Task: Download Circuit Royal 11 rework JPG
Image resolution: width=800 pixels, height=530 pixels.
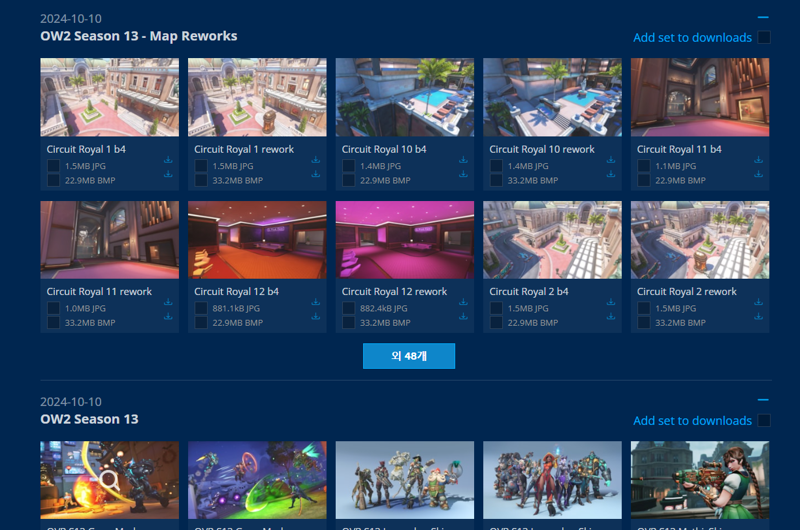Action: point(168,302)
